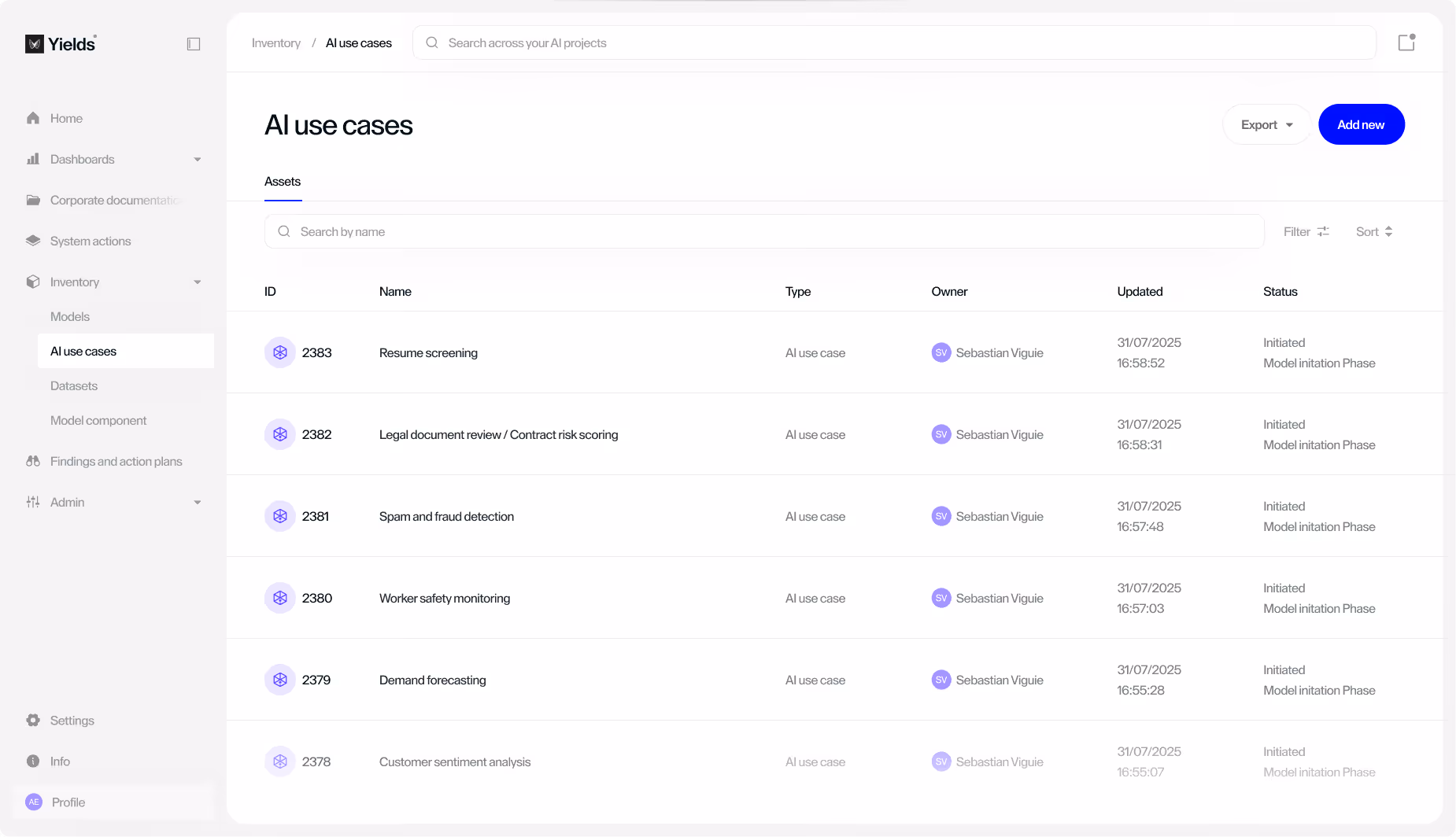Click the SV avatar in the Demand forecasting row

point(941,680)
